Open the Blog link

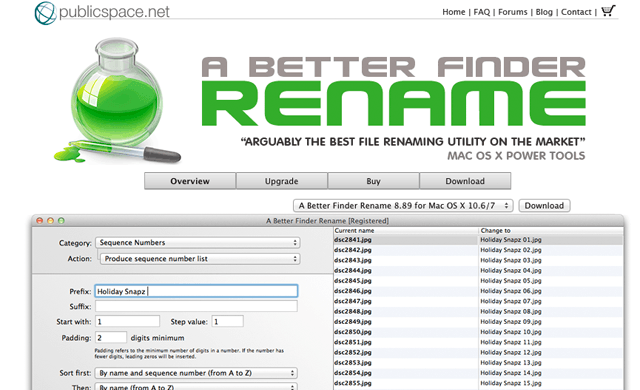(544, 12)
